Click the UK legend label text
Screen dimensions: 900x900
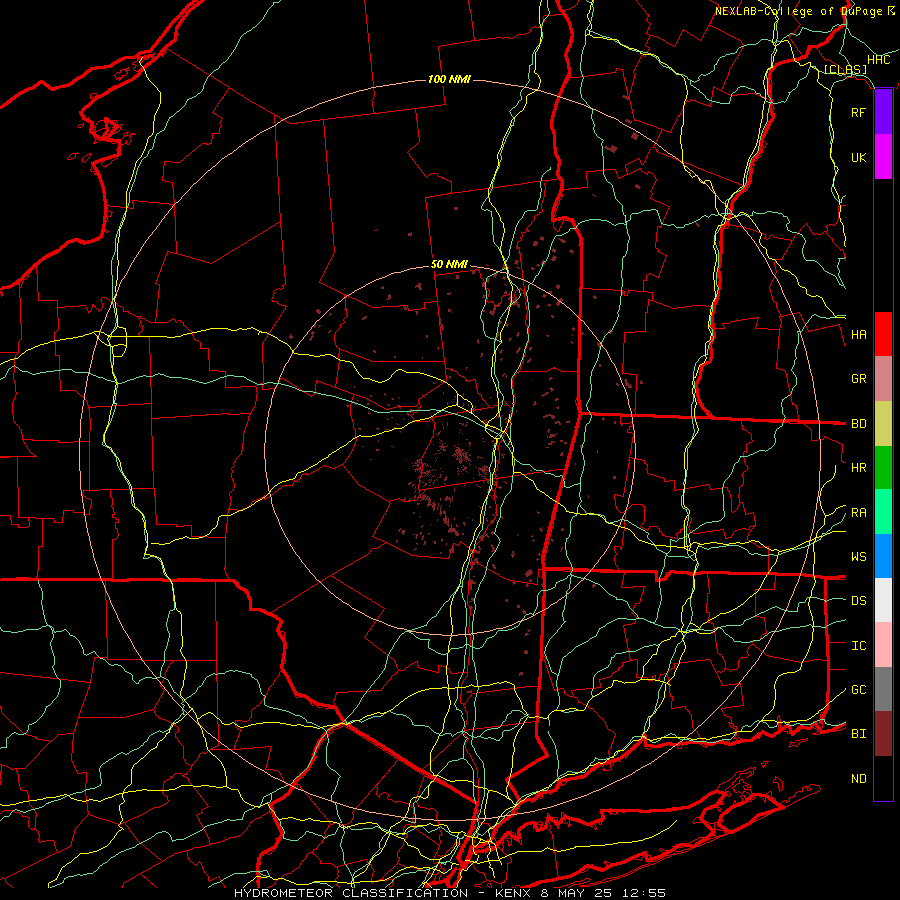[859, 157]
